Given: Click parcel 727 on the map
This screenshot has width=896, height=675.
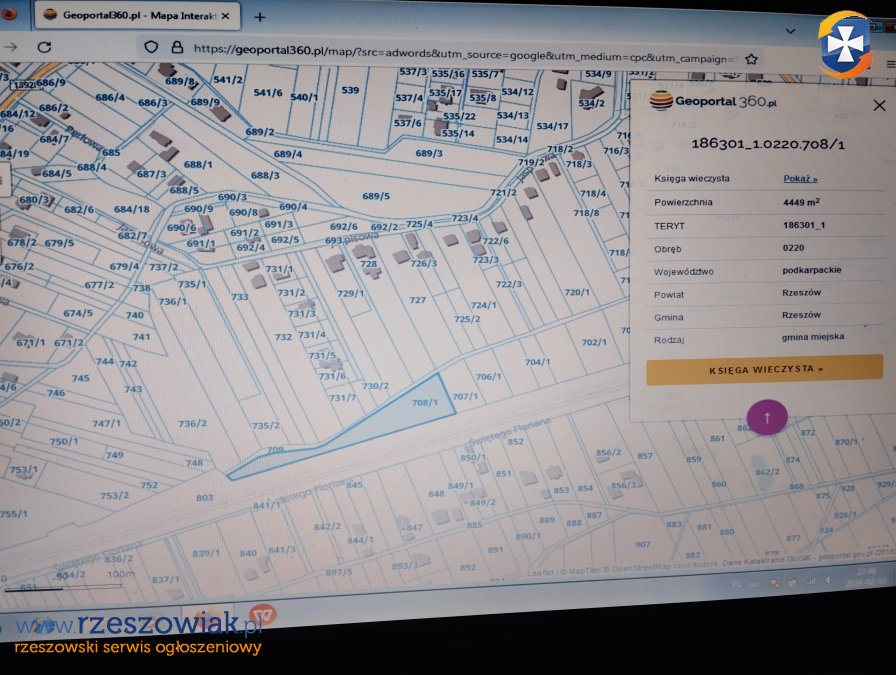Looking at the screenshot, I should tap(418, 300).
